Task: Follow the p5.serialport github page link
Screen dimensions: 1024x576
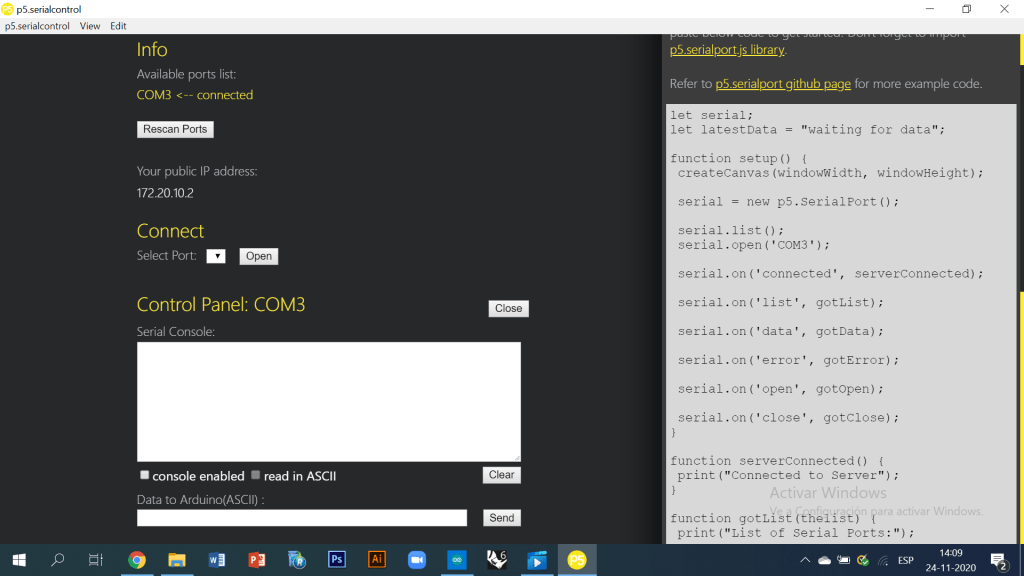Action: (x=783, y=84)
